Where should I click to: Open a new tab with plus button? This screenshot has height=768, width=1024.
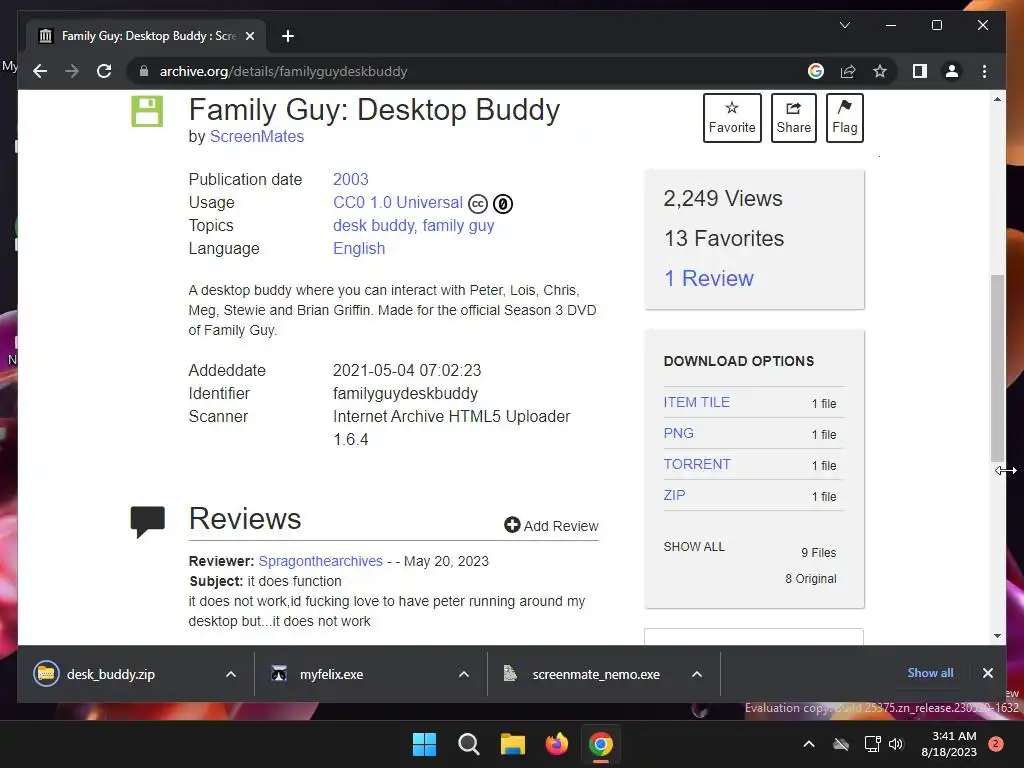288,36
